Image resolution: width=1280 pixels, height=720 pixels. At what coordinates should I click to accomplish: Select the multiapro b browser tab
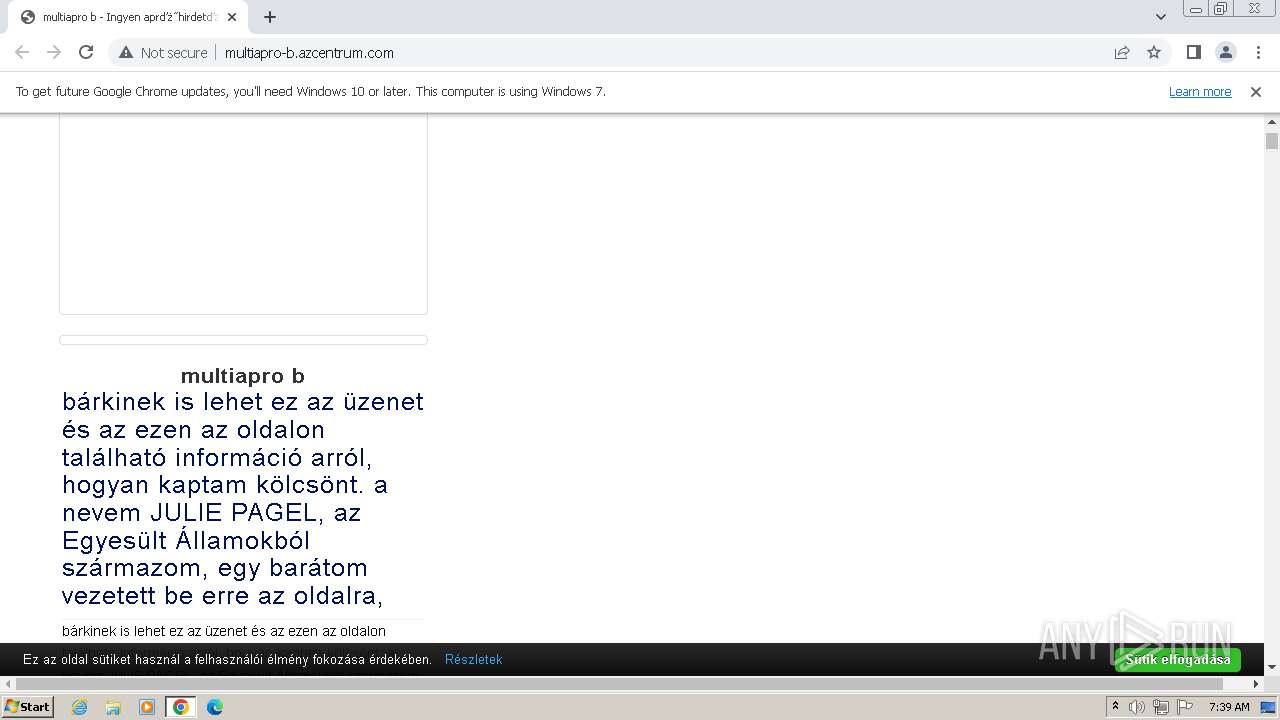(x=128, y=17)
